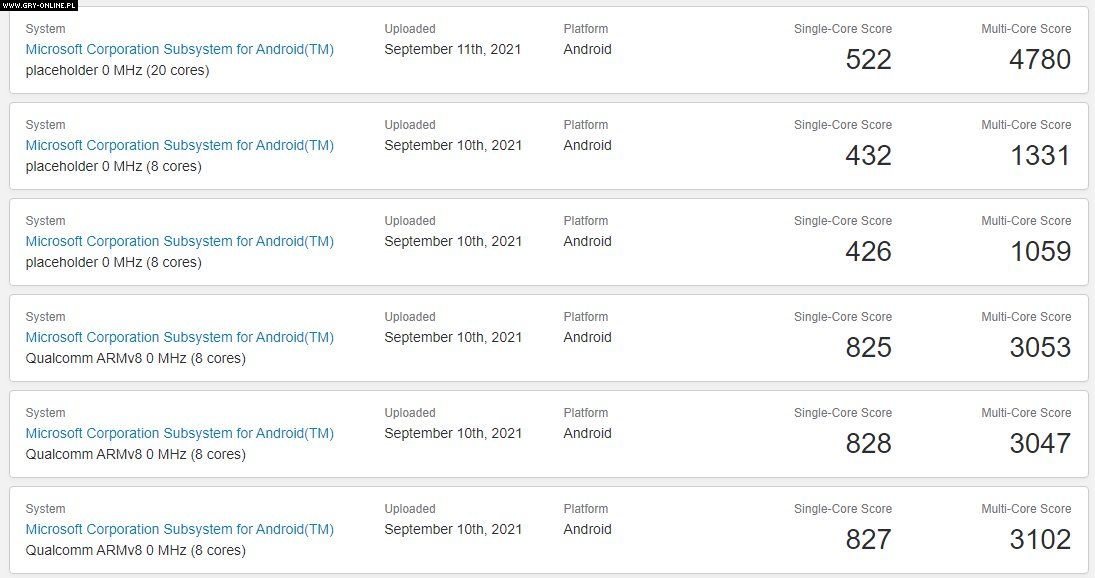Click the 432 single-core score
This screenshot has width=1095, height=578.
[868, 155]
